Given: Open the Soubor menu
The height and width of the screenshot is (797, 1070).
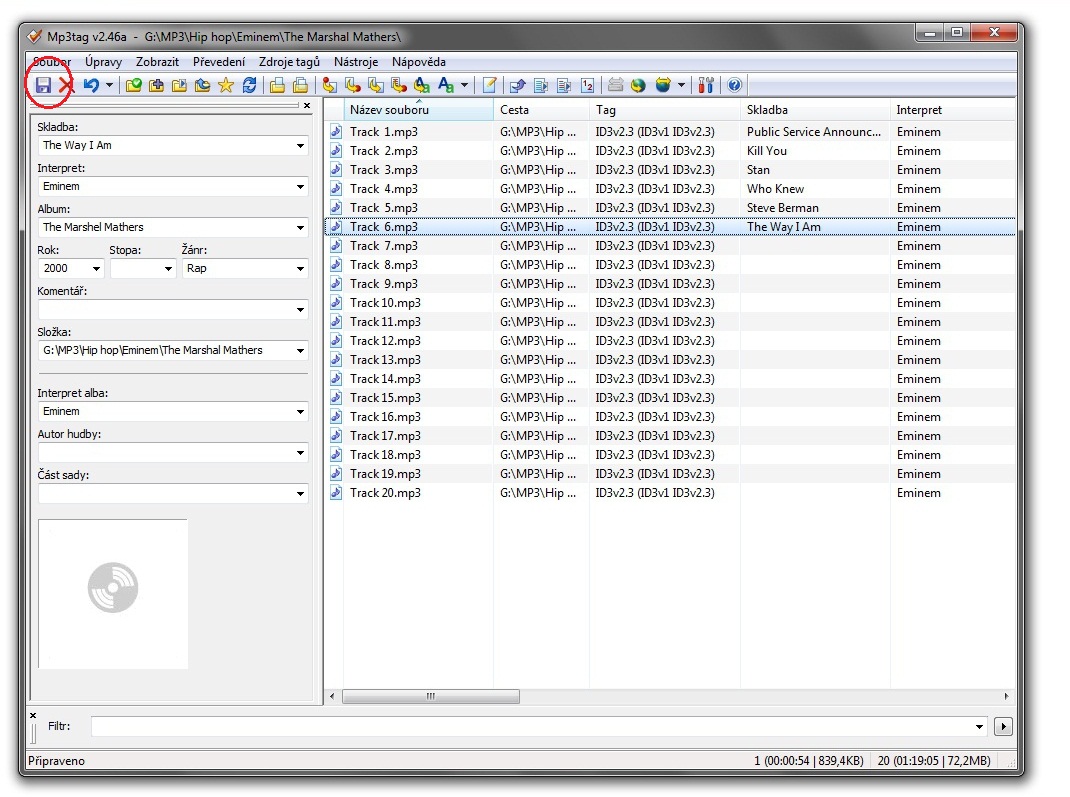Looking at the screenshot, I should 52,61.
